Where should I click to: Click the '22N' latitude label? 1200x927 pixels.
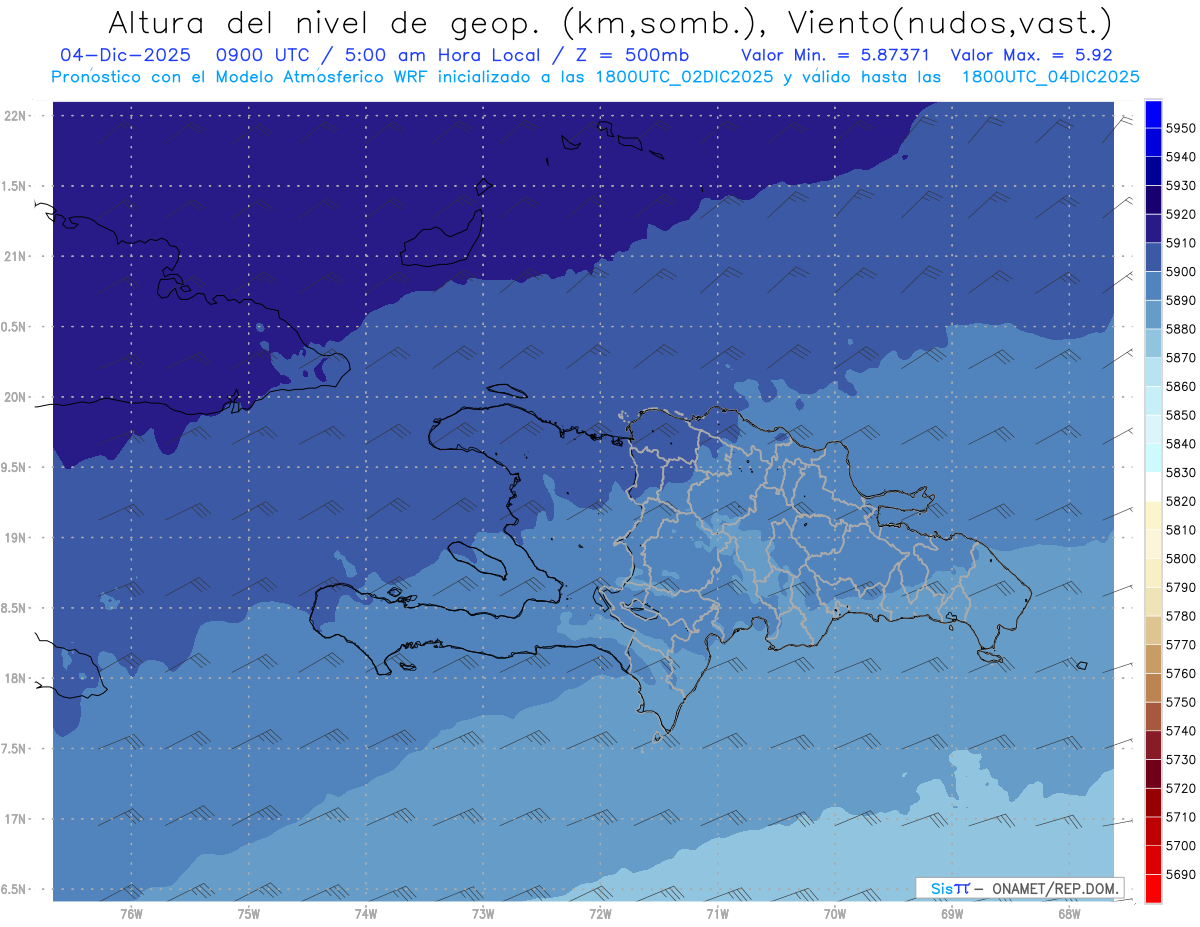15,116
